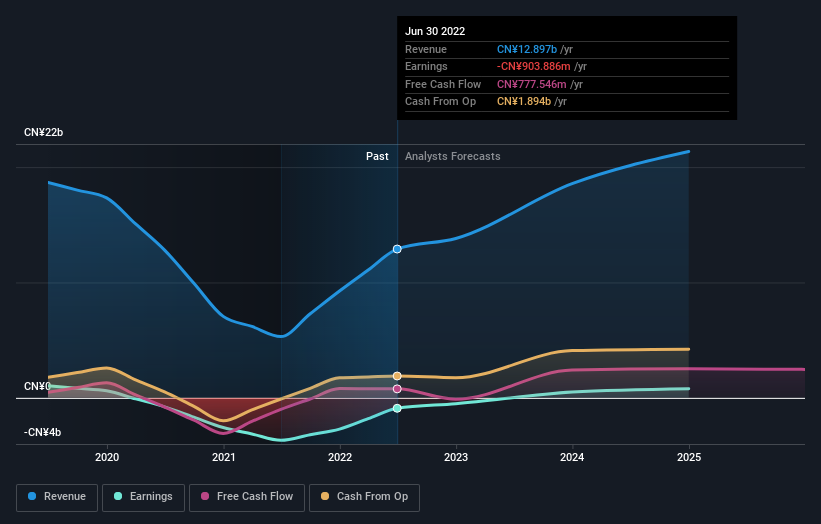Toggle the Revenue legend button
Viewport: 821px width, 524px height.
(x=57, y=497)
